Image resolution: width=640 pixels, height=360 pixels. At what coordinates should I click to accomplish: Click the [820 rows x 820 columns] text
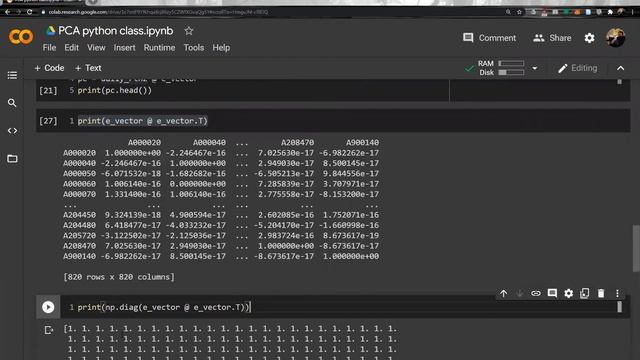click(x=119, y=277)
